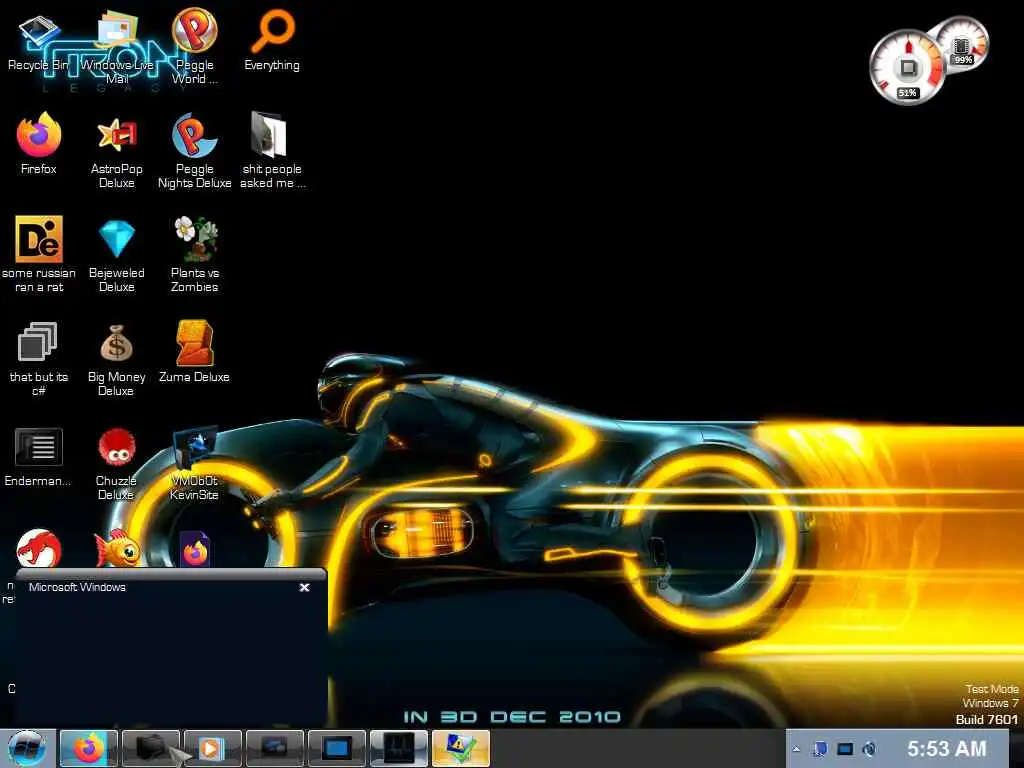Select the orange goldfish game icon
The image size is (1024, 768).
[x=118, y=549]
